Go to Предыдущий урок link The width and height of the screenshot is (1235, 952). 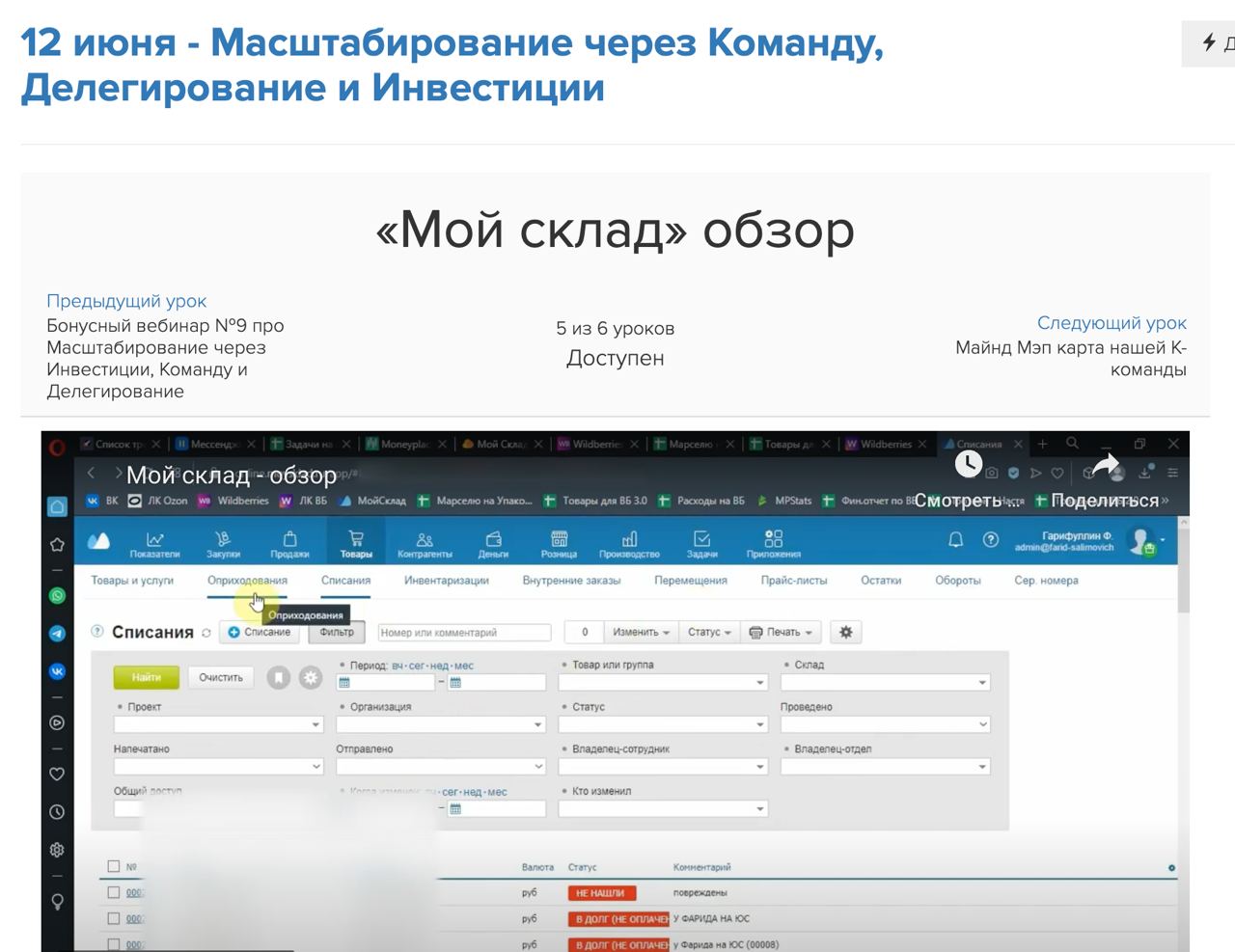point(126,301)
